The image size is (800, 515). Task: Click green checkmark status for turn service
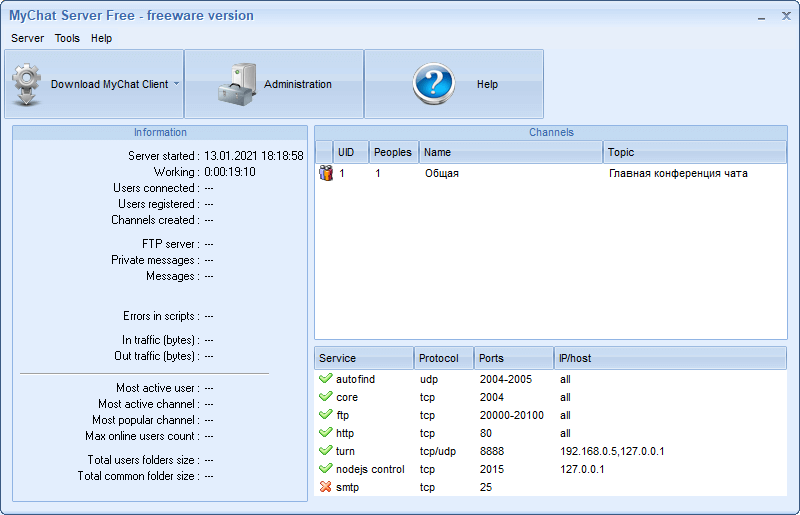[326, 451]
